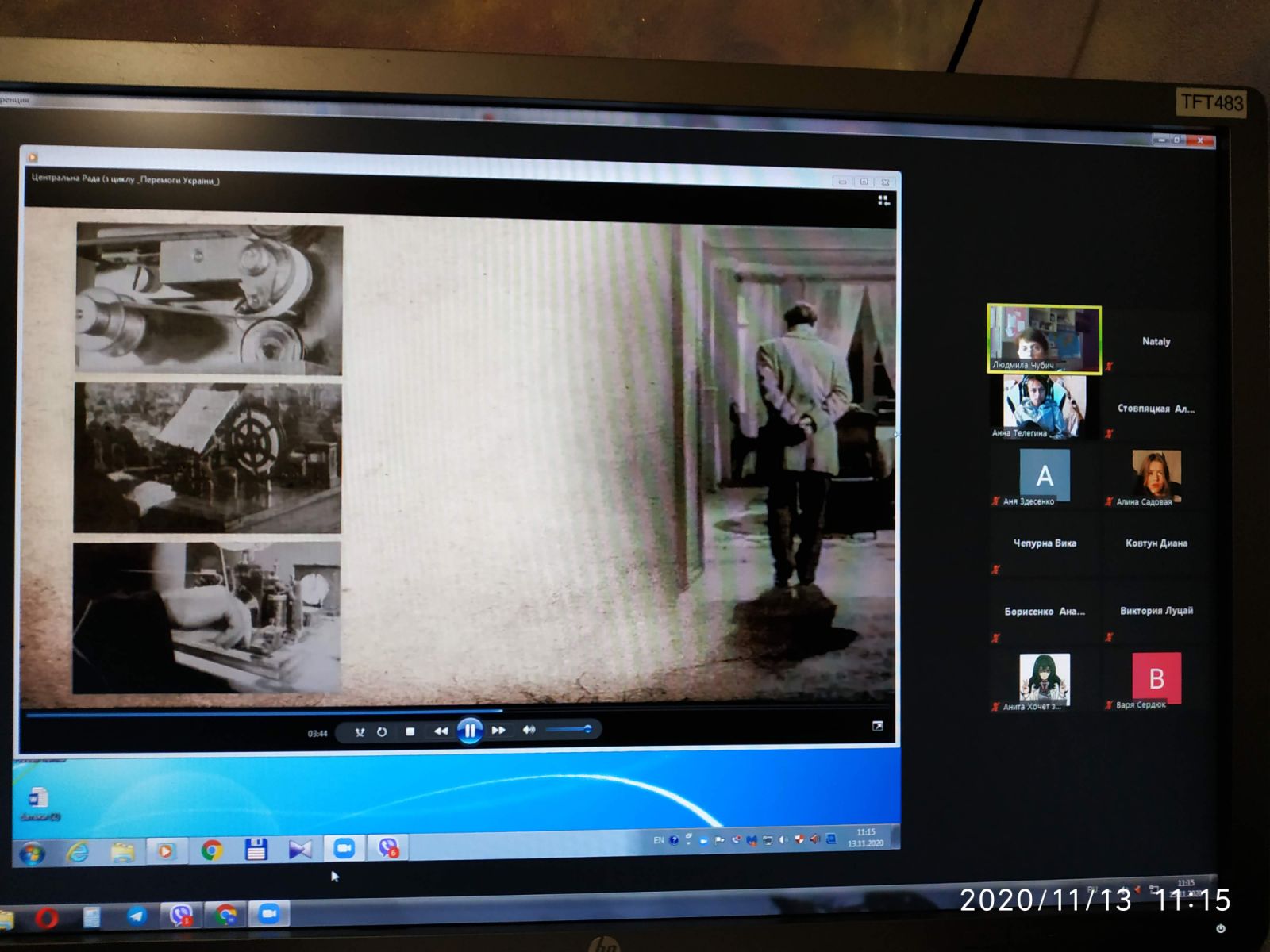Screen dimensions: 1270x952
Task: Click the EN language indicator in tray
Action: click(658, 839)
